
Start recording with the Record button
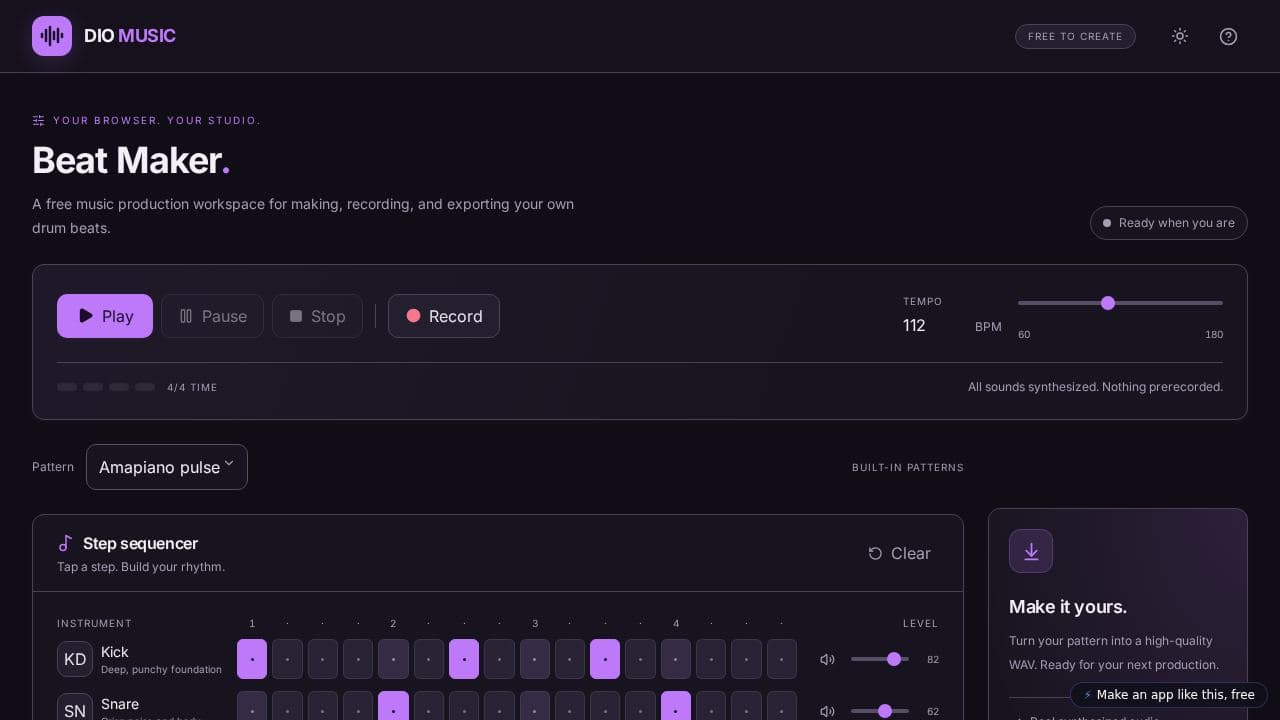pyautogui.click(x=444, y=316)
